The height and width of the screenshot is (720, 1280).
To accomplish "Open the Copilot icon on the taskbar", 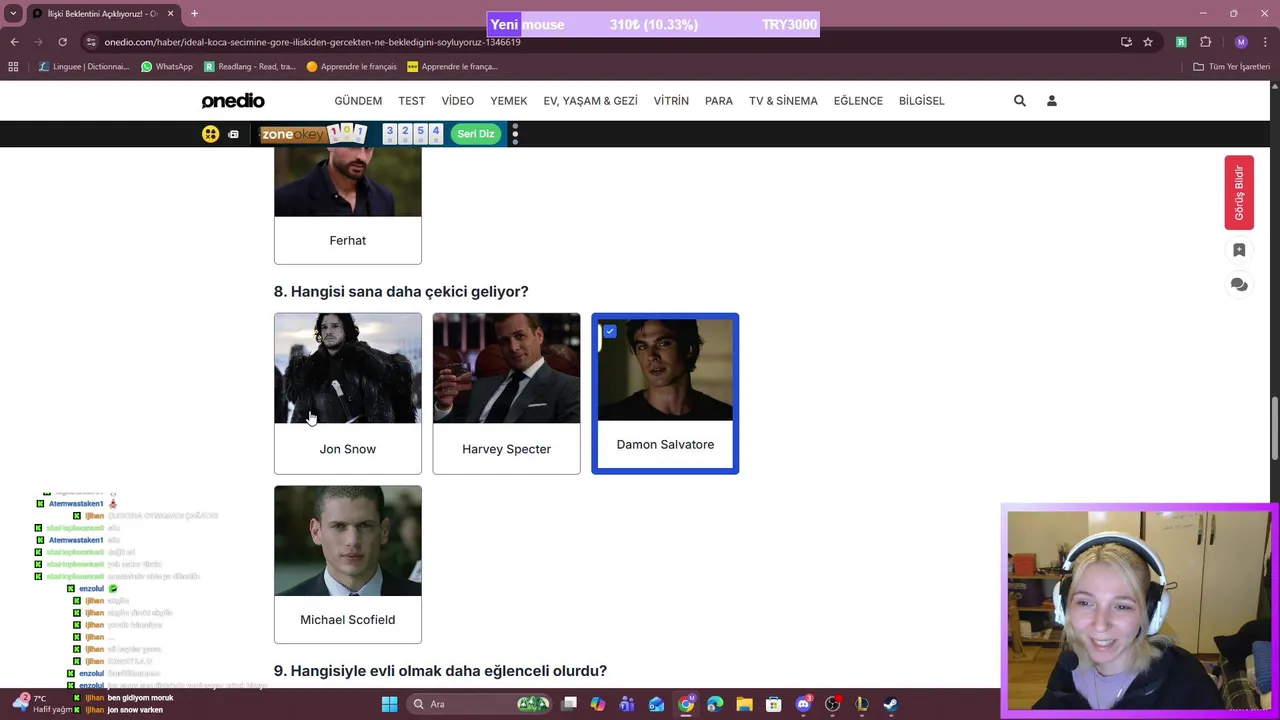I will (x=598, y=704).
